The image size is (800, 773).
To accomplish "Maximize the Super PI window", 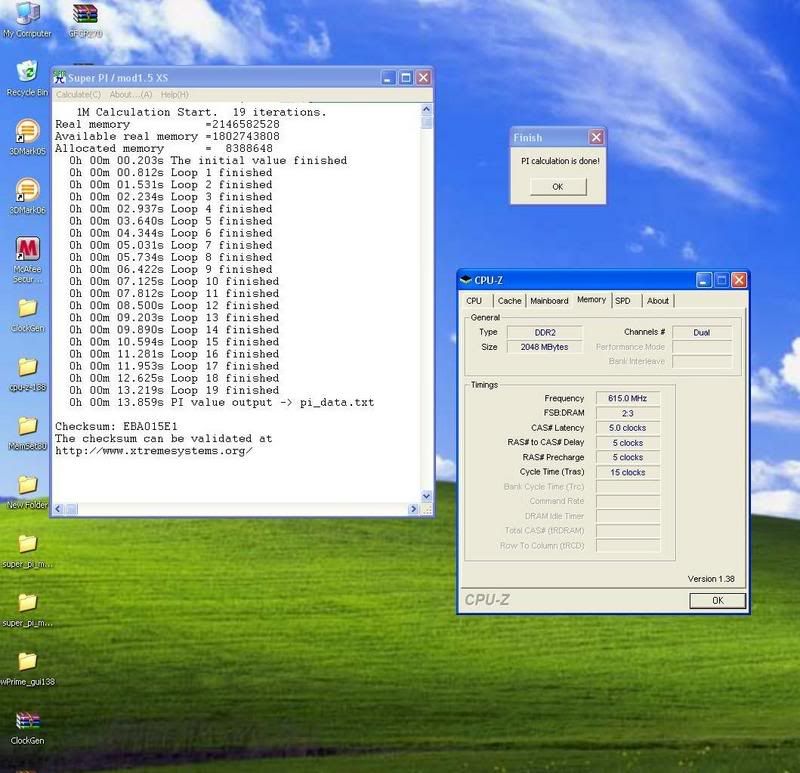I will point(406,78).
